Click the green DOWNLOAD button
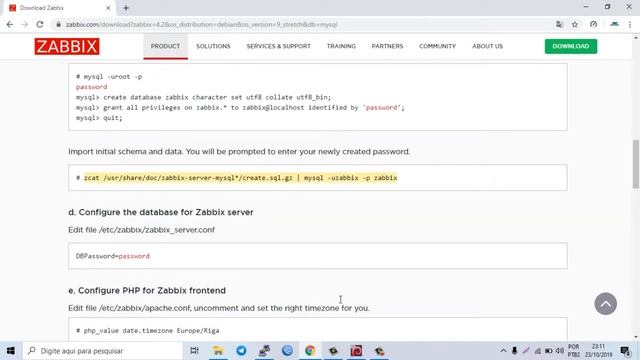Screen dimensions: 640x360 (571, 46)
